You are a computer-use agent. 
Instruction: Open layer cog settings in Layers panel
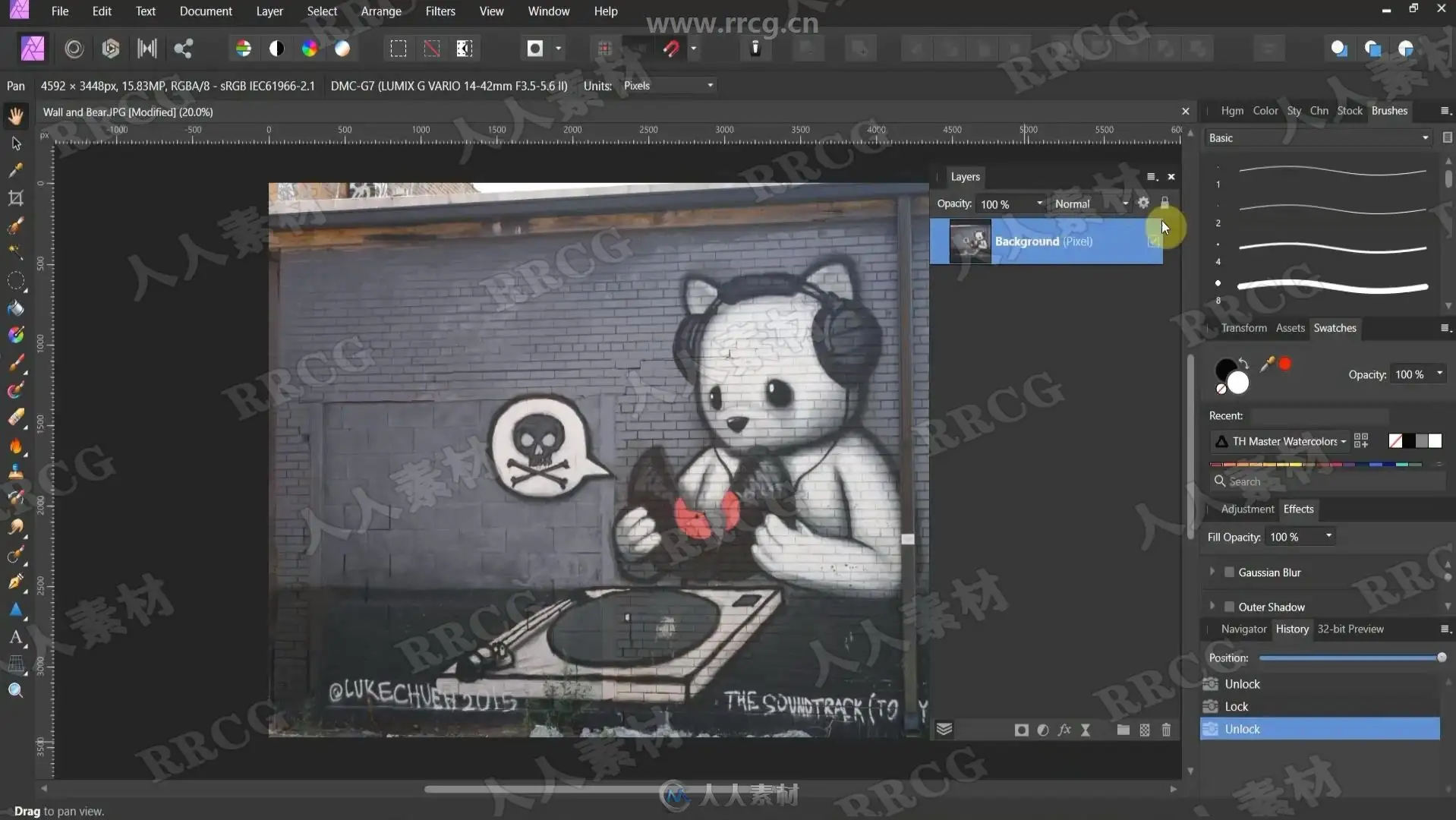[x=1143, y=203]
